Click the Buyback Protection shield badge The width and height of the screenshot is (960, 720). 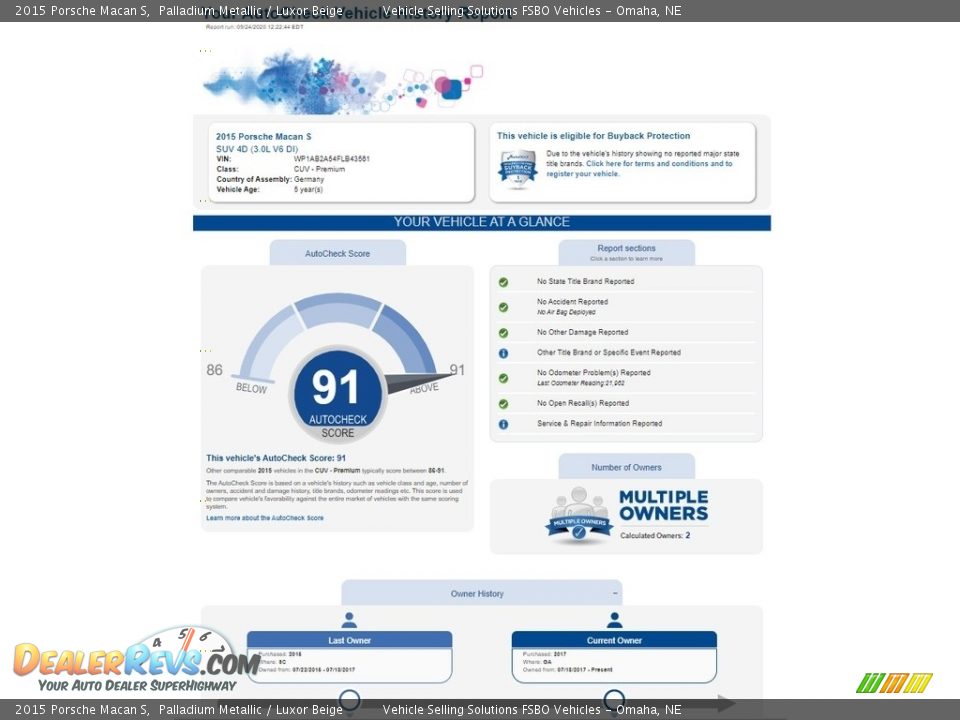tap(517, 169)
